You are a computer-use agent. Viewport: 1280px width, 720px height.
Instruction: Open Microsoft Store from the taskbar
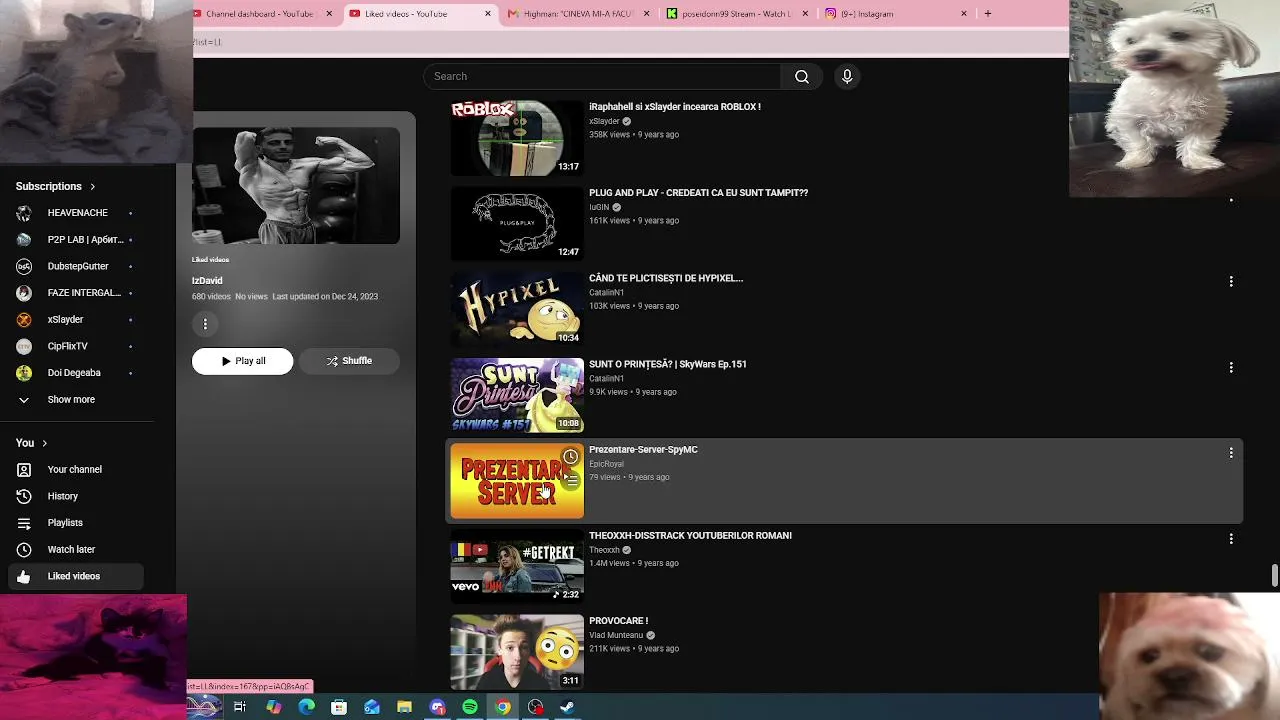pos(339,707)
